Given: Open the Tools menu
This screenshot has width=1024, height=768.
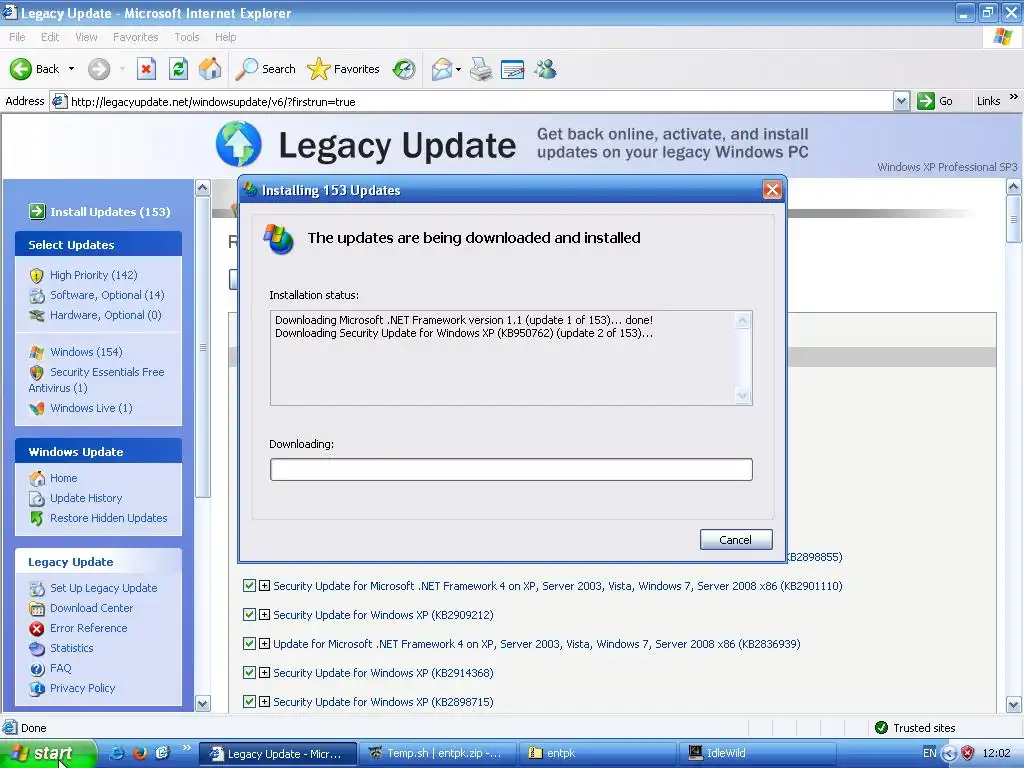Looking at the screenshot, I should (x=186, y=37).
